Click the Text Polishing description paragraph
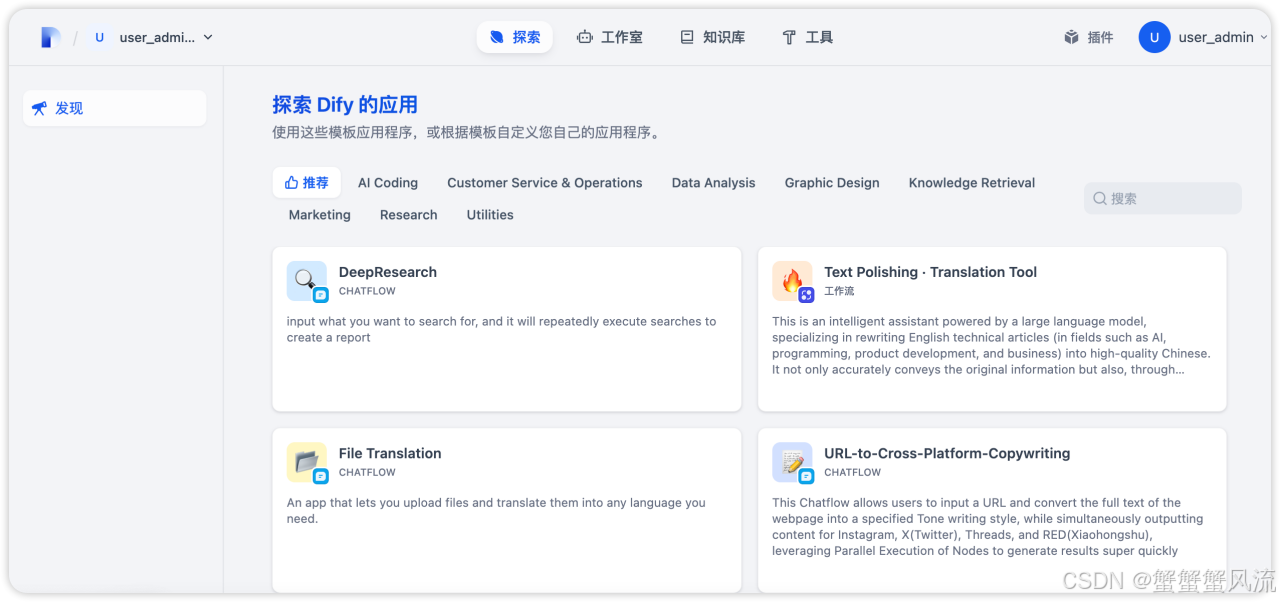 coord(991,345)
